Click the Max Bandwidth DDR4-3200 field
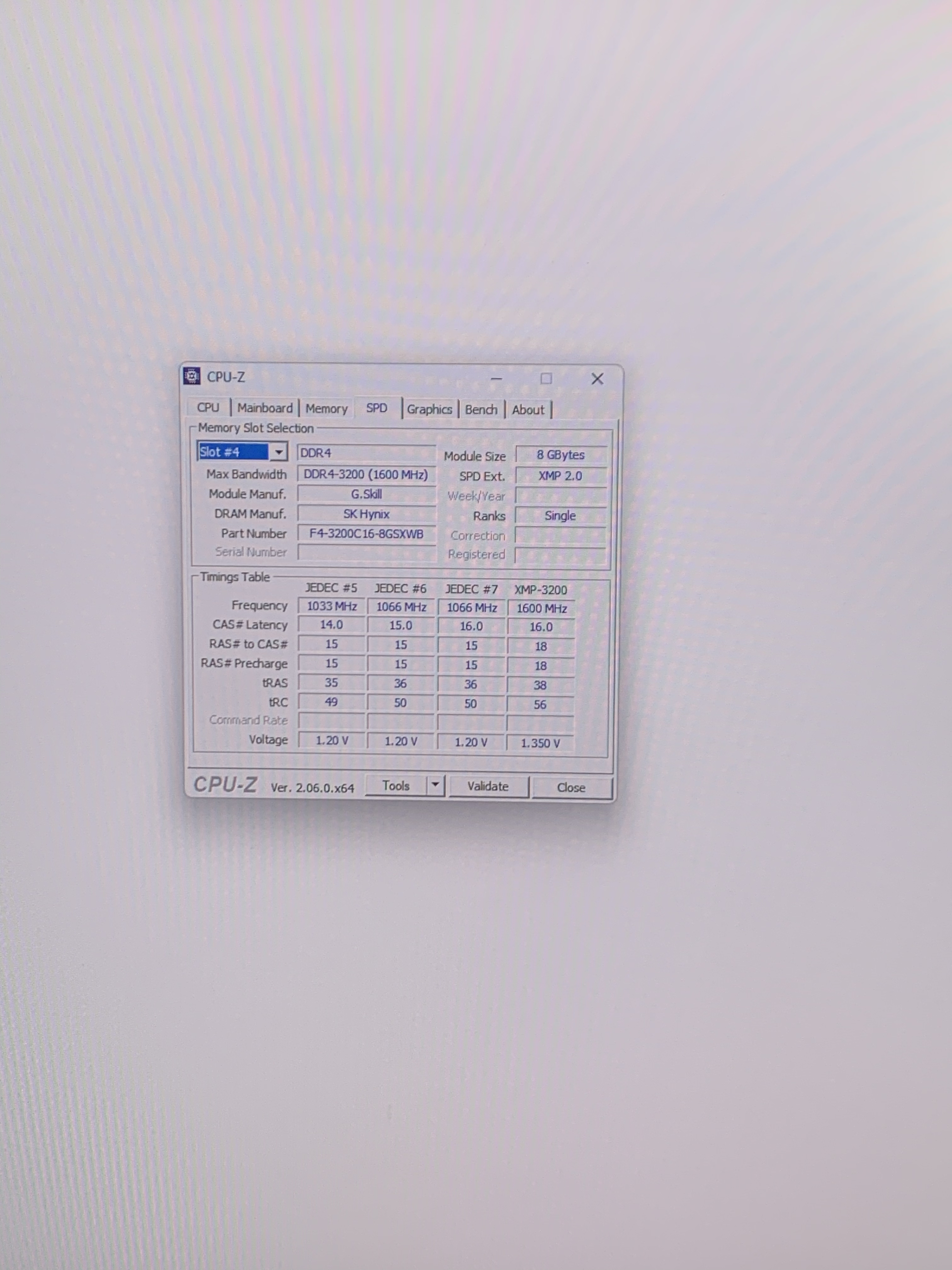The image size is (952, 1270). [x=366, y=475]
